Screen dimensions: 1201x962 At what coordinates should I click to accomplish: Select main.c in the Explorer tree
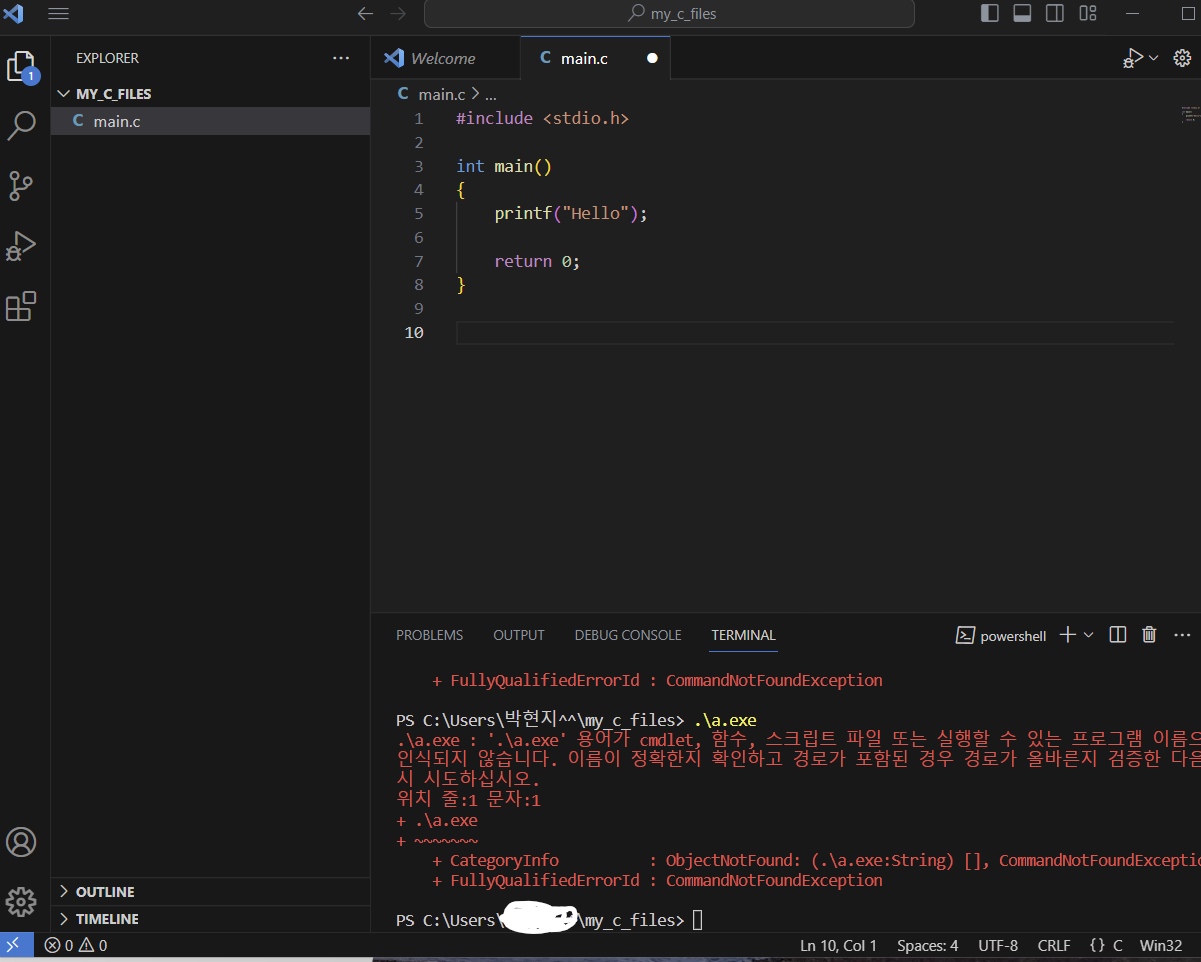117,121
